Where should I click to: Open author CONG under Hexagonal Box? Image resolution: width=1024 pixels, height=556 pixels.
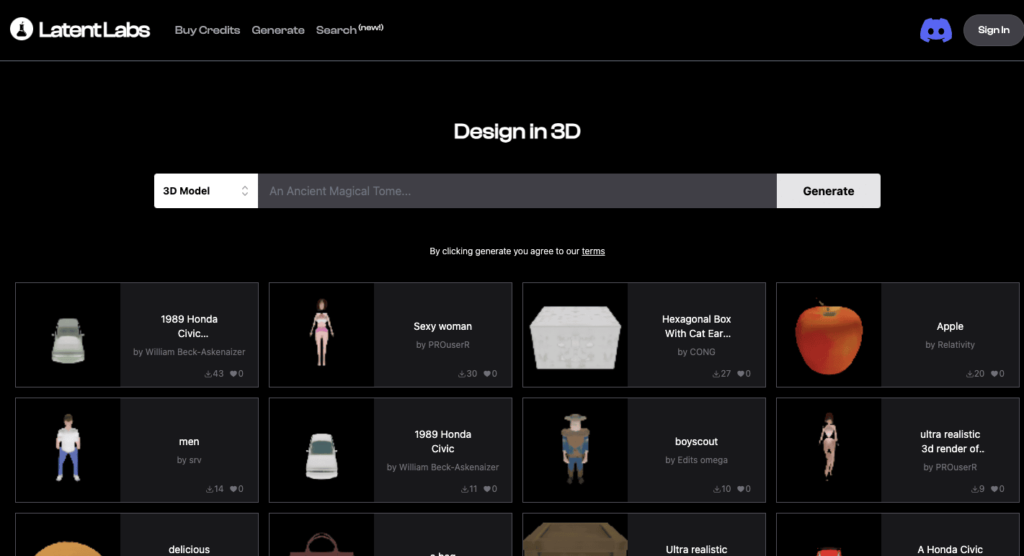[x=703, y=352]
